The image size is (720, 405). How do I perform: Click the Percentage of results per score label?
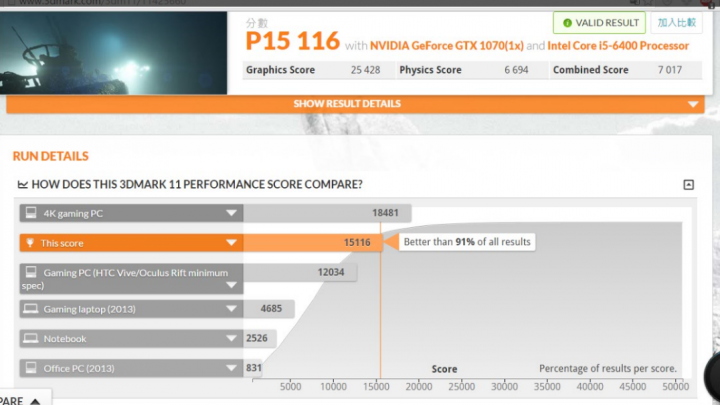click(x=608, y=369)
